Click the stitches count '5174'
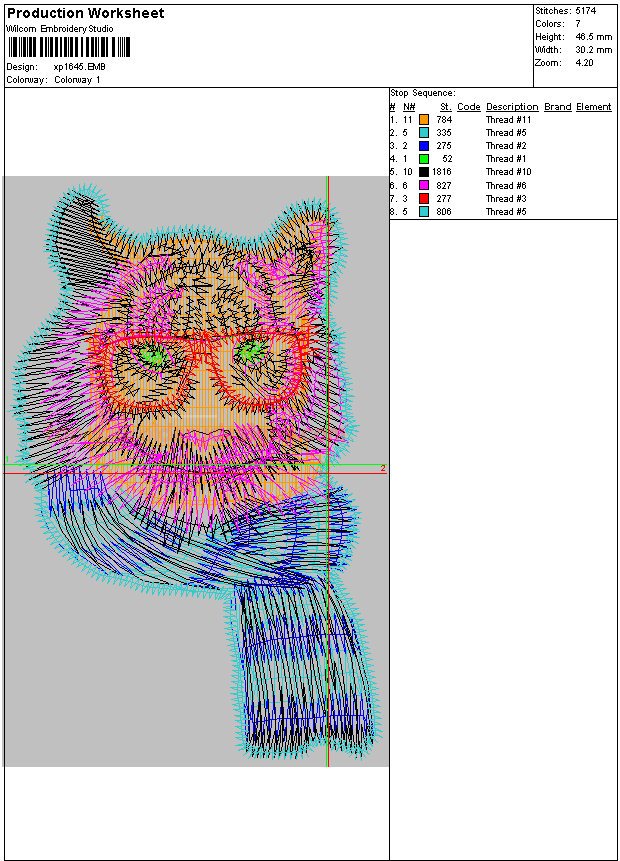Screen dimensions: 620x861 tap(586, 10)
